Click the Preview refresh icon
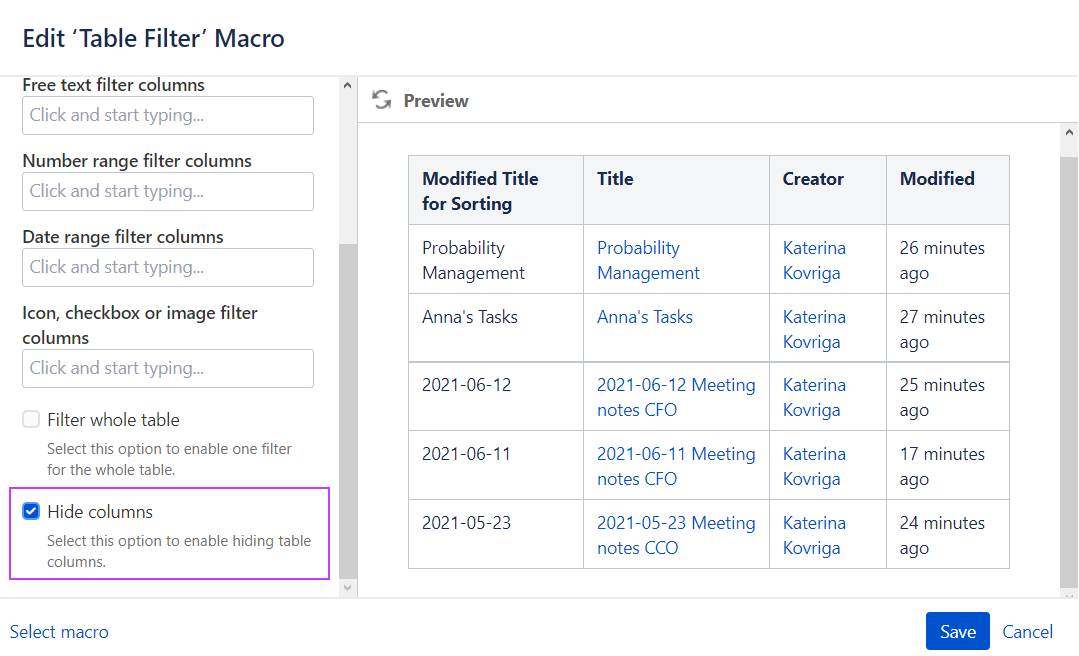Screen dimensions: 1079x656 click(381, 100)
